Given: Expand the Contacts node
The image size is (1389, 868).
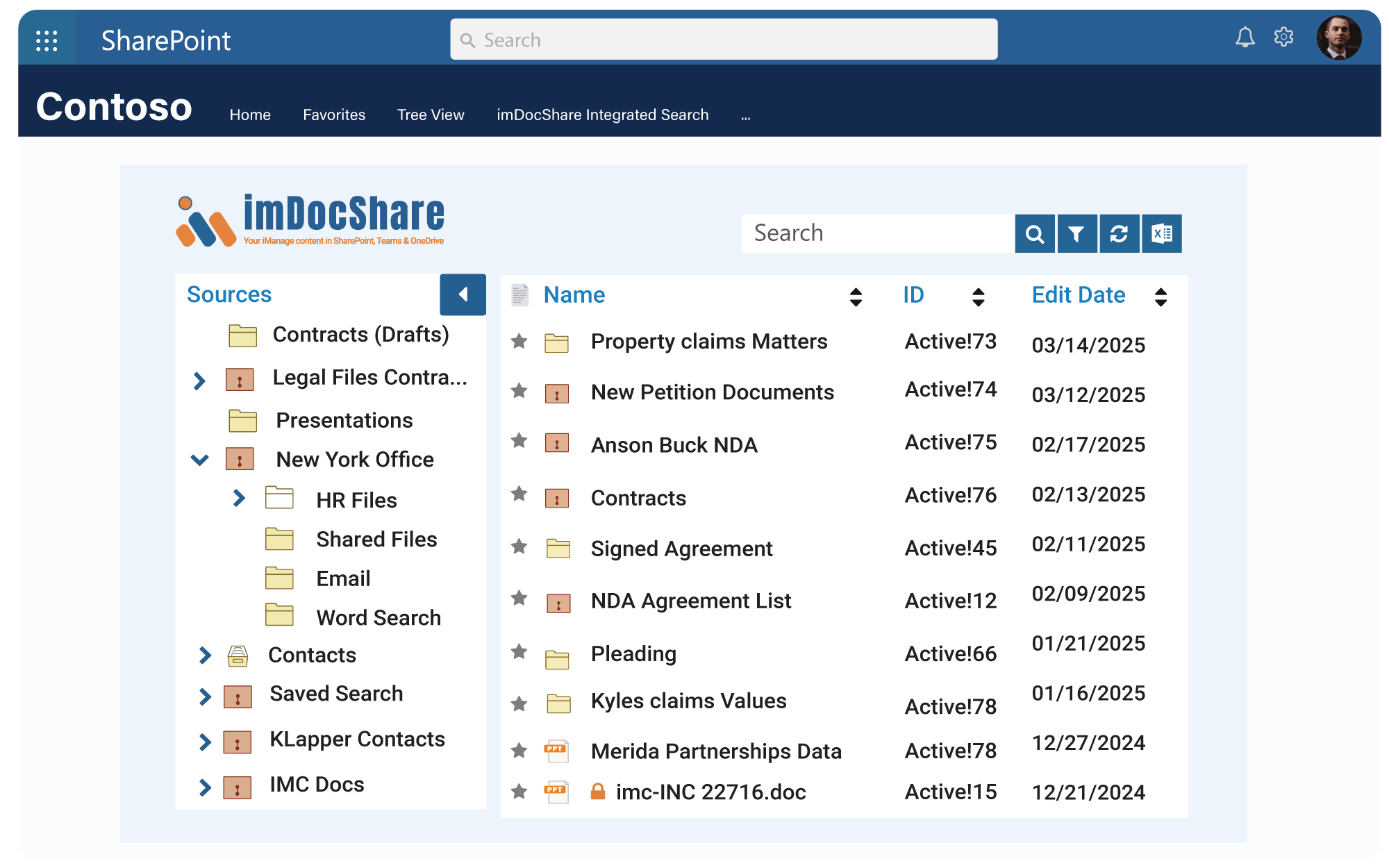Looking at the screenshot, I should [205, 655].
